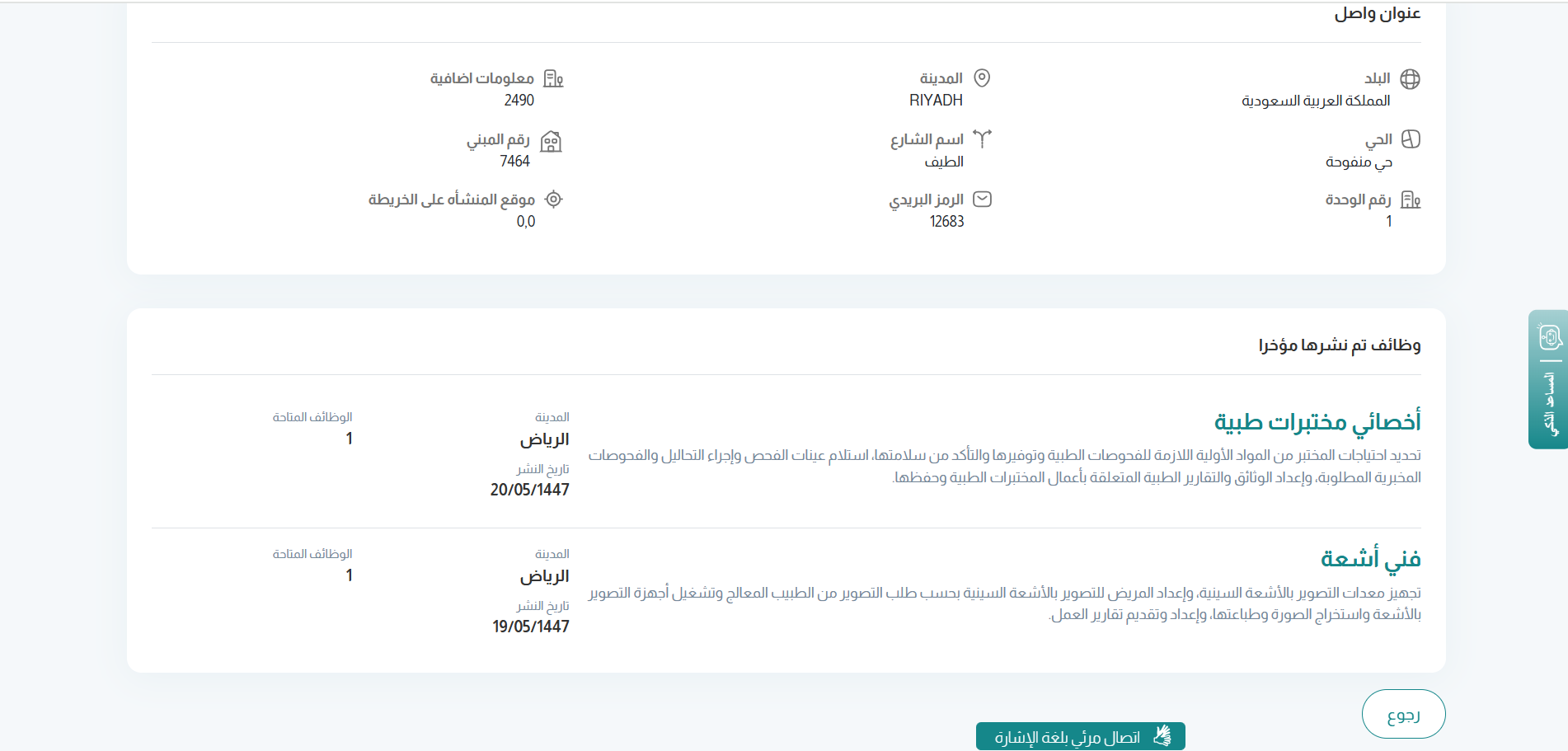Open the أخصائي مختبرات طبية job posting
Viewport: 1568px width, 751px height.
click(x=1317, y=422)
